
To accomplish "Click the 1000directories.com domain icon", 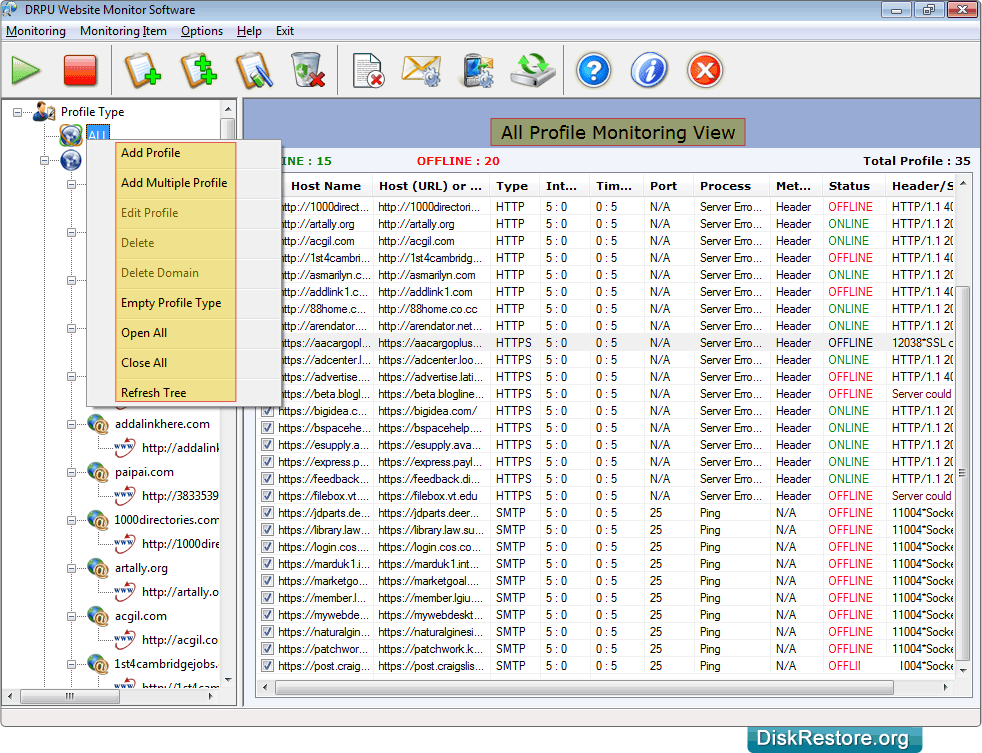I will pyautogui.click(x=98, y=520).
